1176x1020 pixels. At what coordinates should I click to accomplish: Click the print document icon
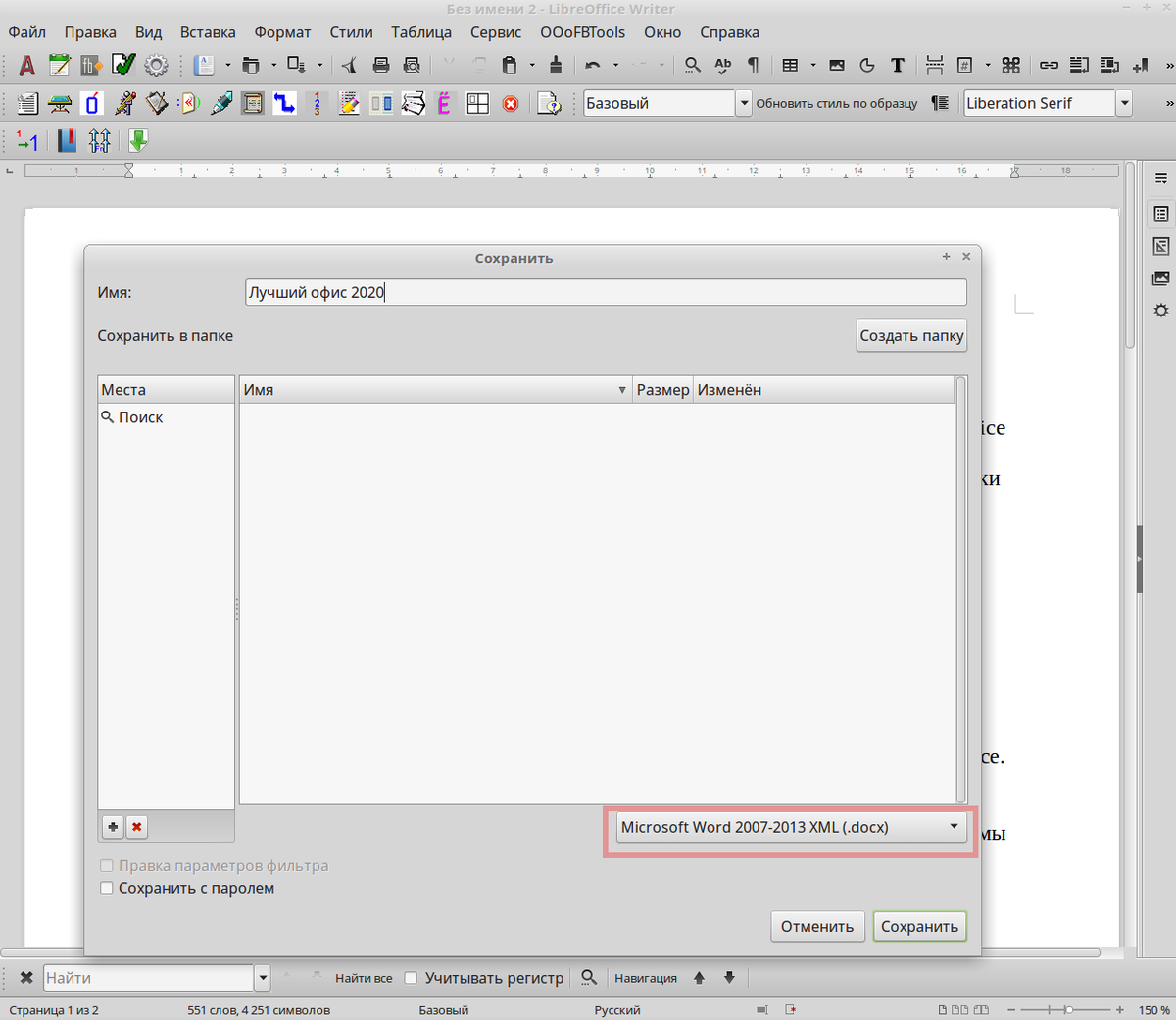381,66
